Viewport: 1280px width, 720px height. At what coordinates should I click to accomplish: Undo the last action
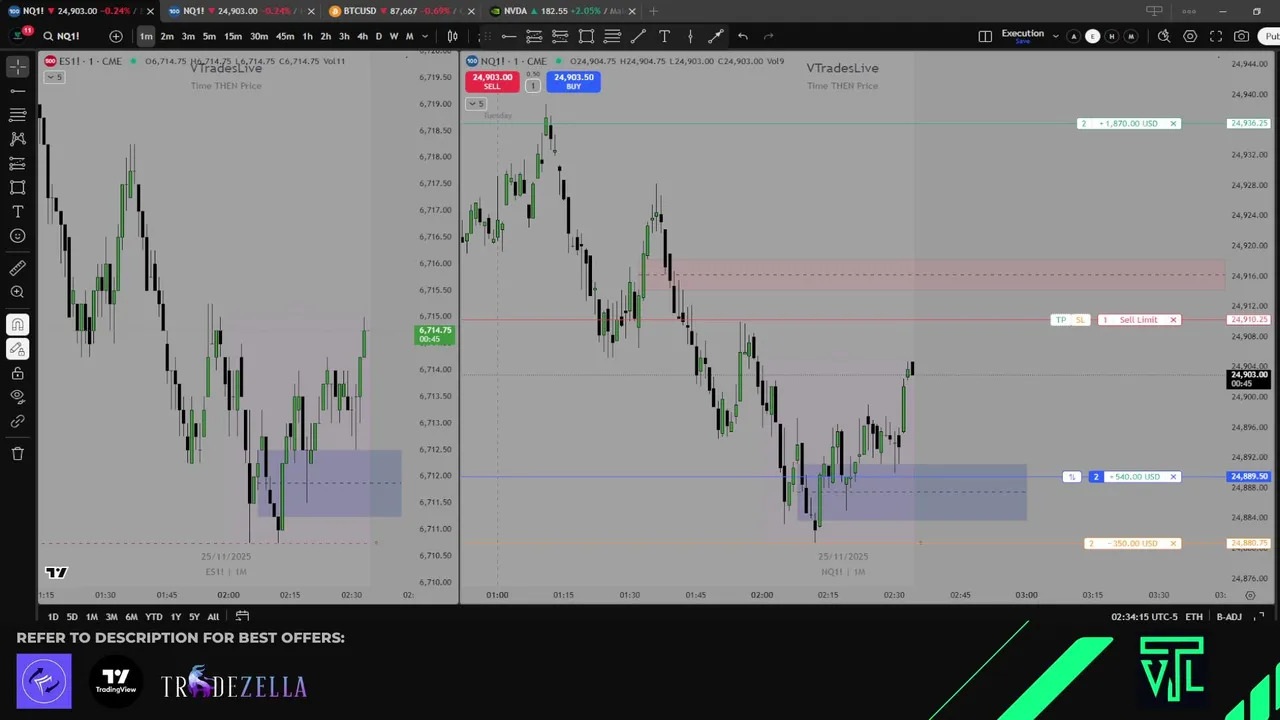(x=742, y=36)
